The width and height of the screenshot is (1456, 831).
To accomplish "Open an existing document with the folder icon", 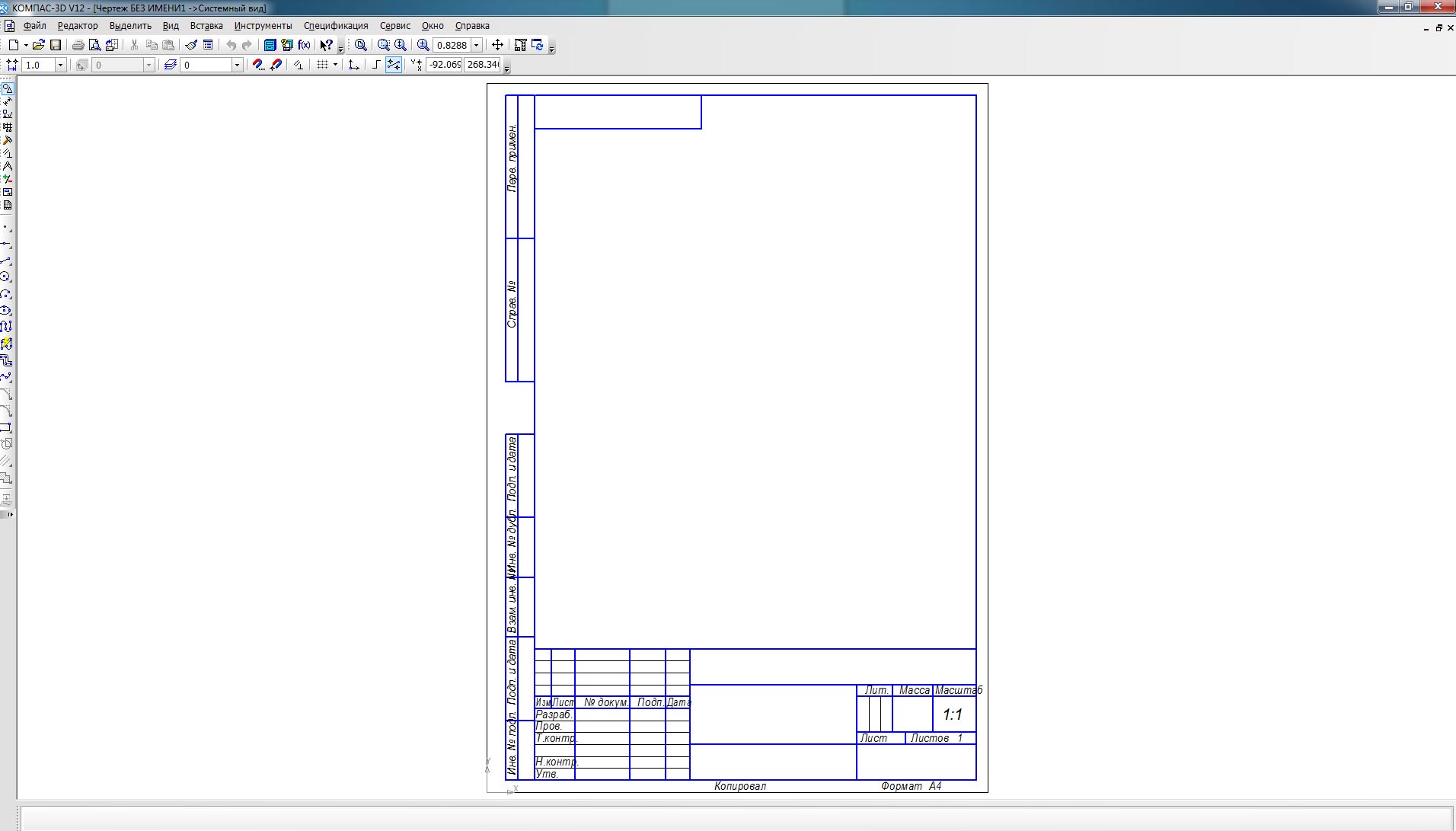I will [38, 45].
